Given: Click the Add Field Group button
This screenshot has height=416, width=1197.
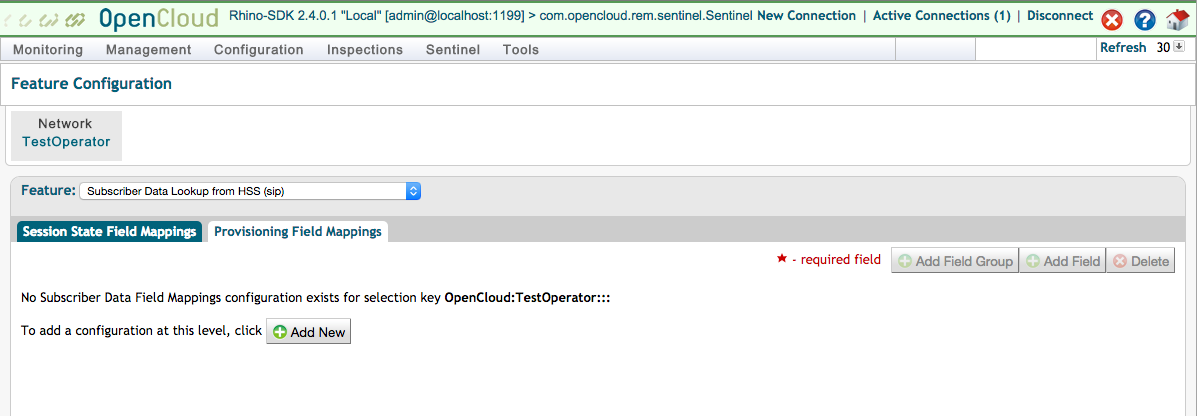Looking at the screenshot, I should [x=955, y=261].
